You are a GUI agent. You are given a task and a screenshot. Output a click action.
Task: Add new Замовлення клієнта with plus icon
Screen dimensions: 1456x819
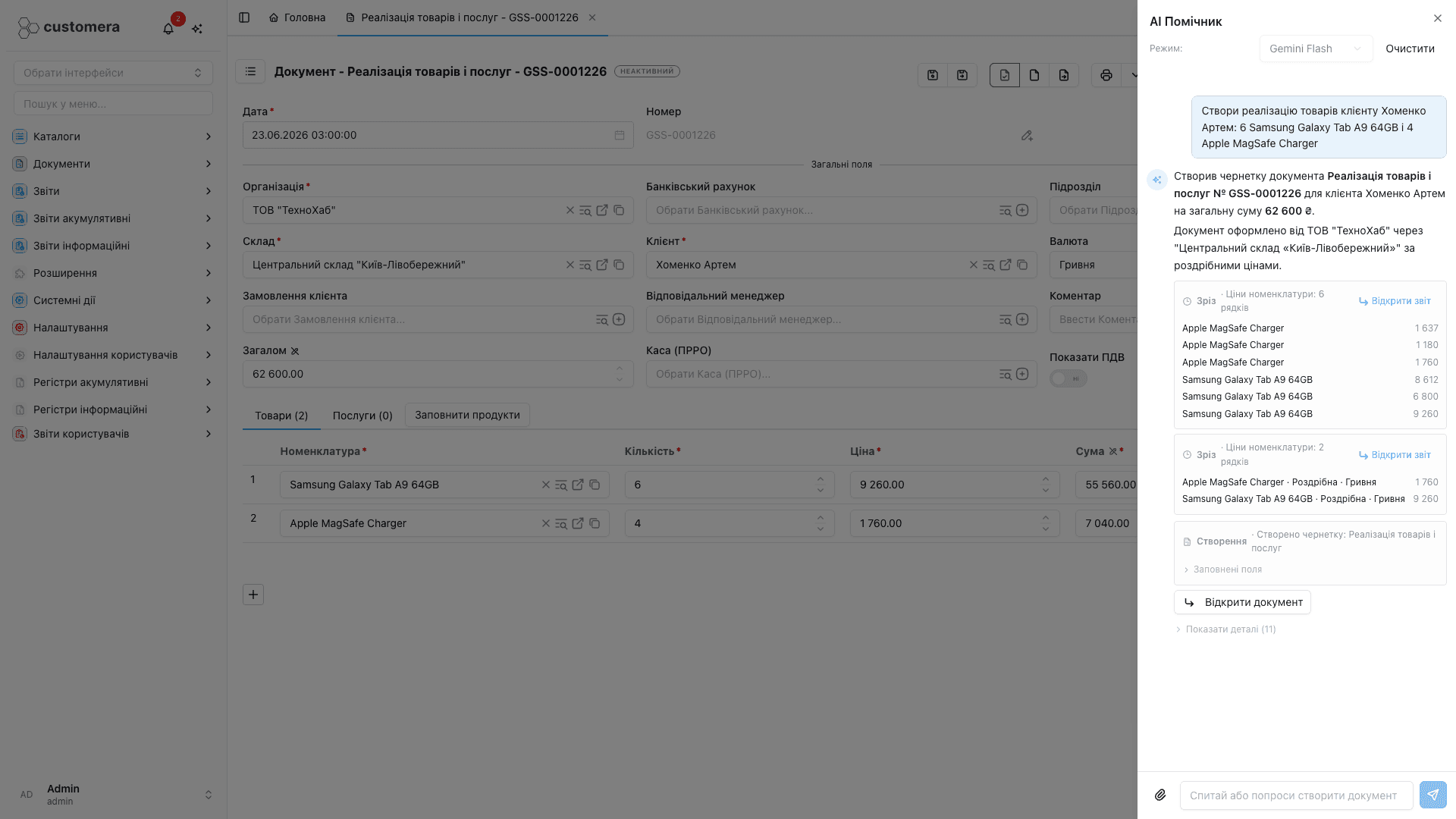[x=619, y=319]
